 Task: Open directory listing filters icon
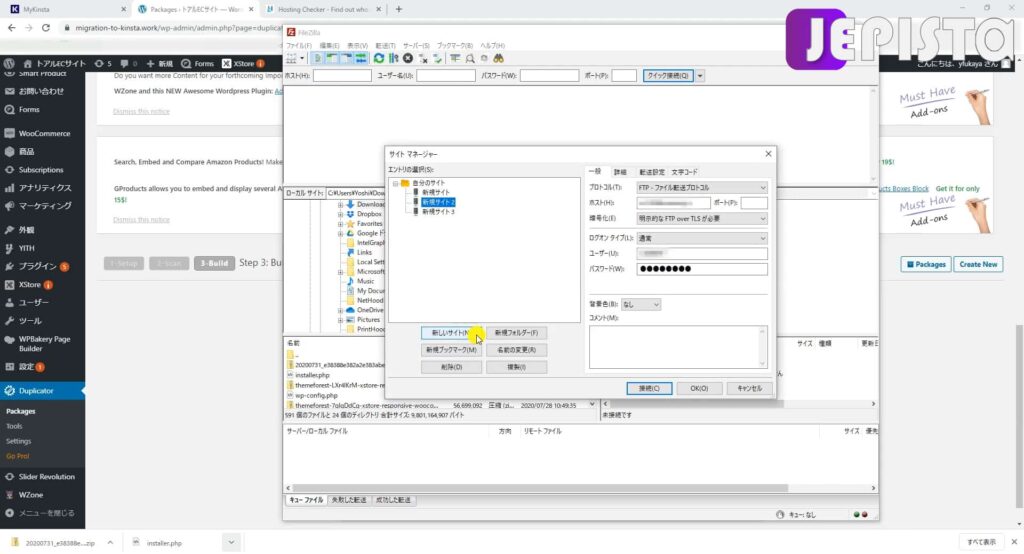pos(455,59)
